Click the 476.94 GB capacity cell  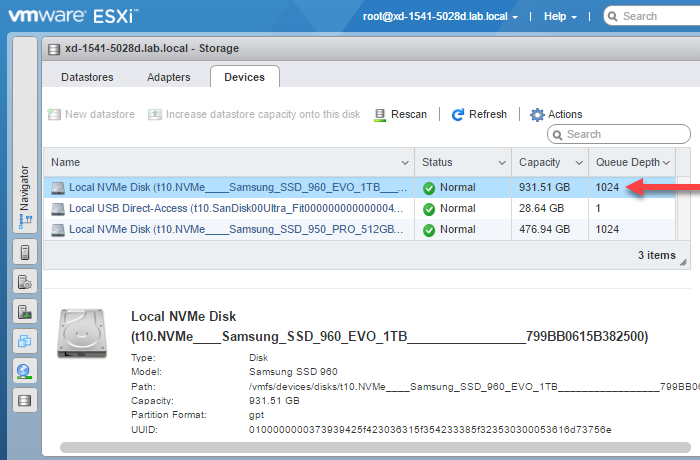point(544,230)
